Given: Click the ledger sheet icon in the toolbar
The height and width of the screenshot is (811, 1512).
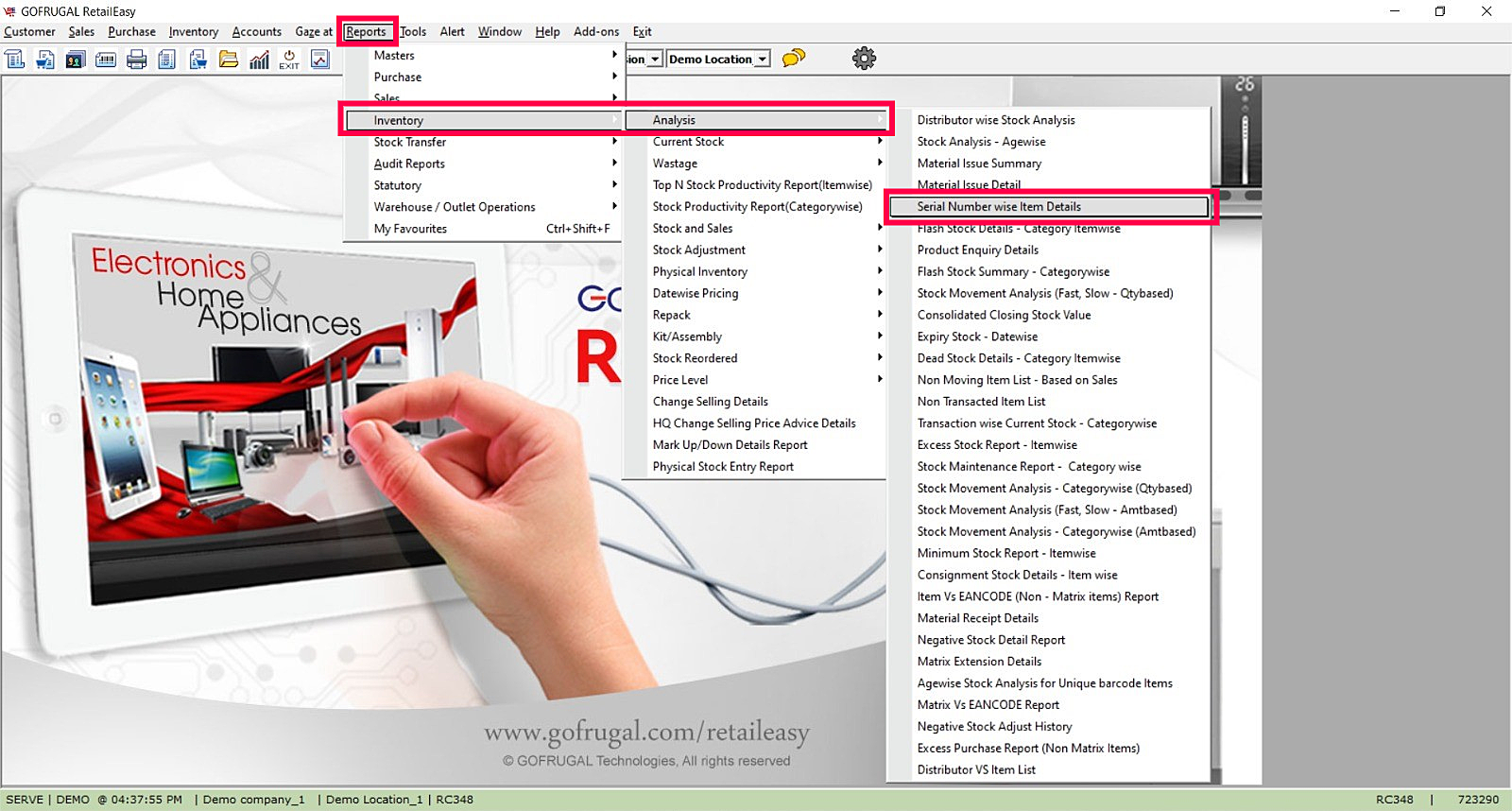Looking at the screenshot, I should [15, 60].
